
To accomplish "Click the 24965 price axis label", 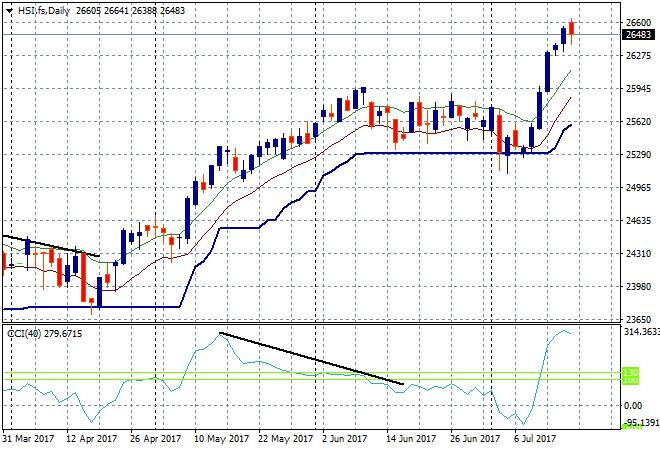I will pos(639,187).
